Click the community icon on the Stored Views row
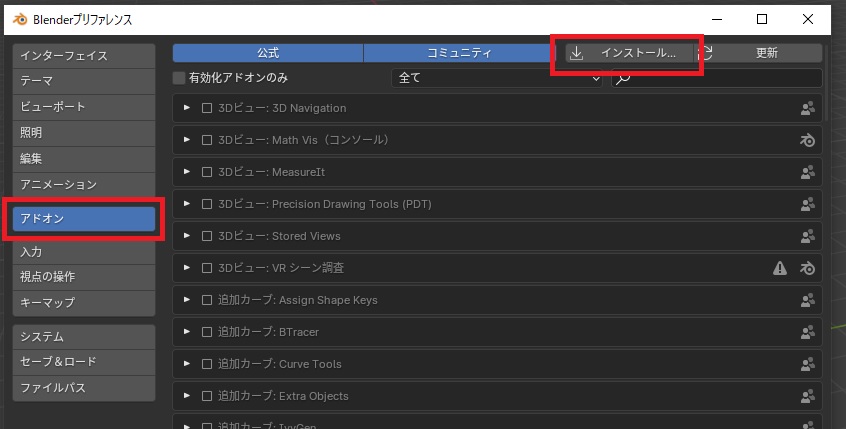 (807, 236)
